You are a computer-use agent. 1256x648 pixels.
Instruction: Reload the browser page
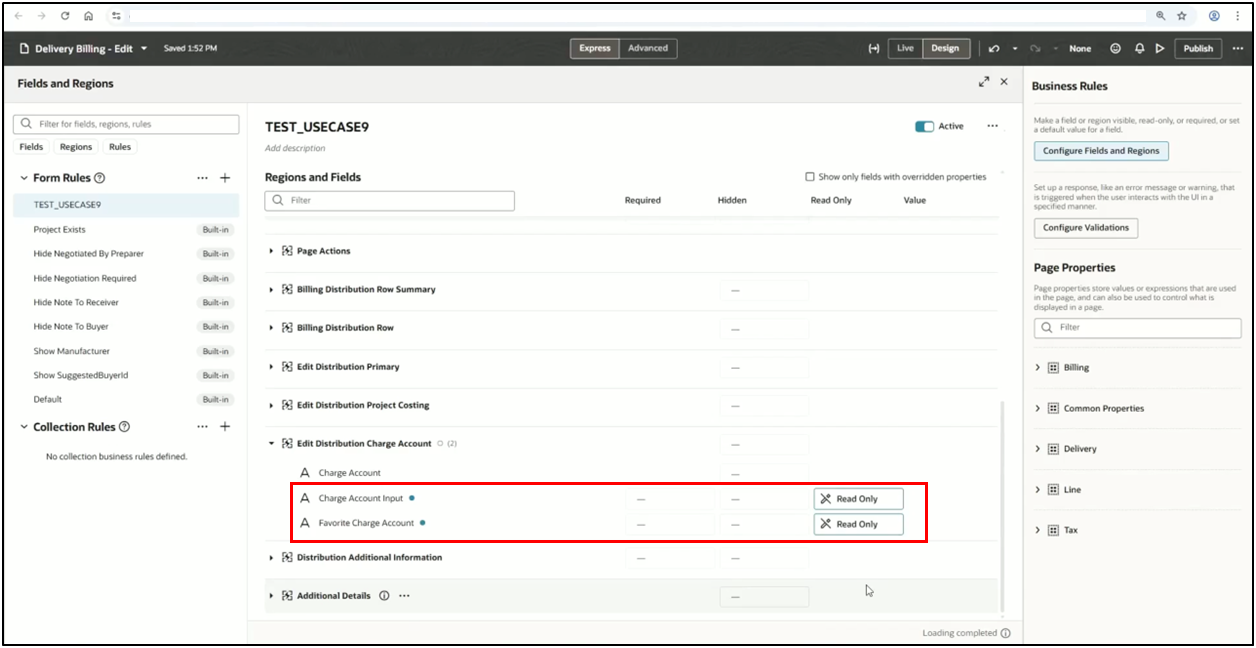[x=65, y=16]
